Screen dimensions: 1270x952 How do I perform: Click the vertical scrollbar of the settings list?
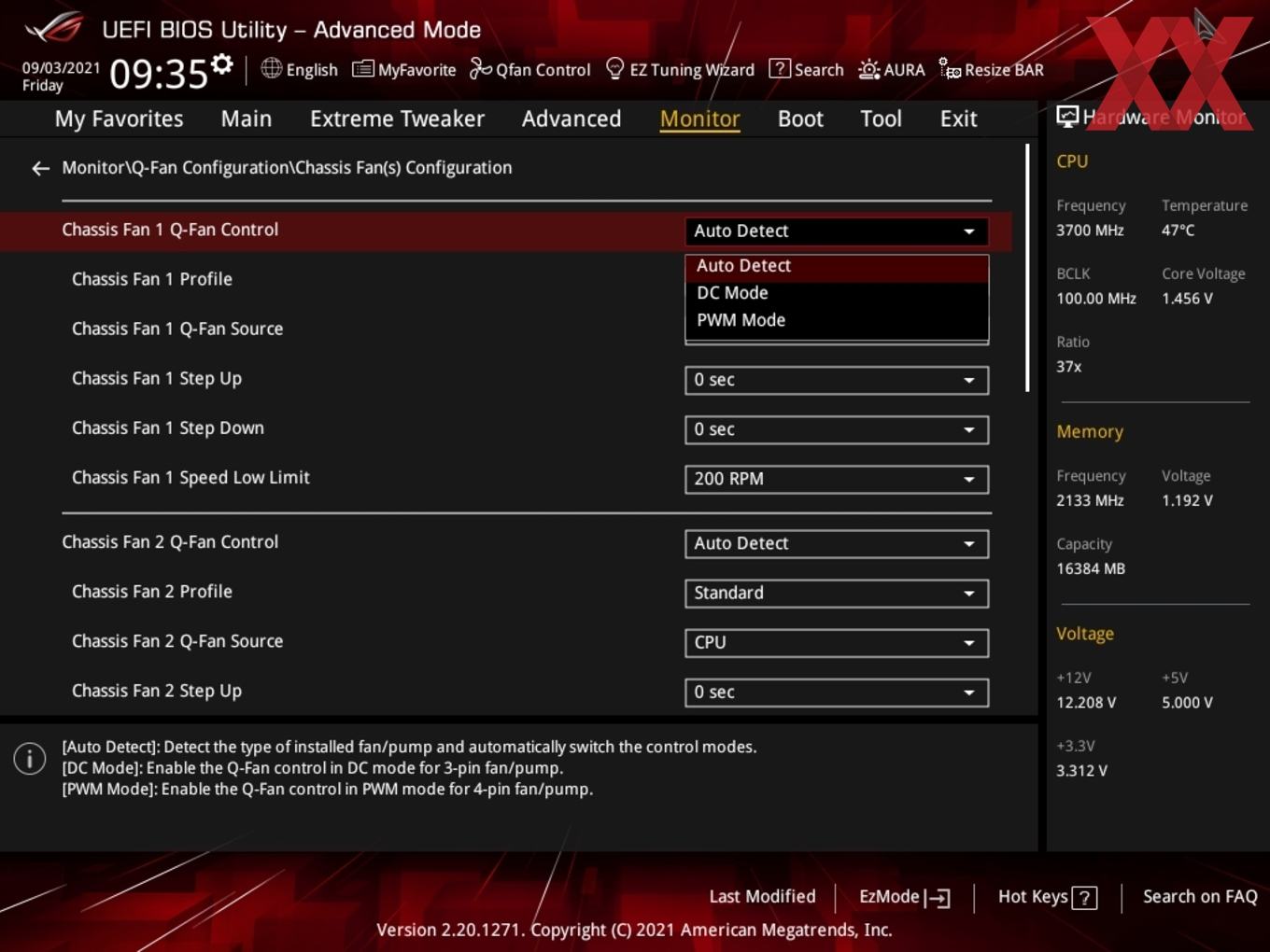[x=1027, y=268]
